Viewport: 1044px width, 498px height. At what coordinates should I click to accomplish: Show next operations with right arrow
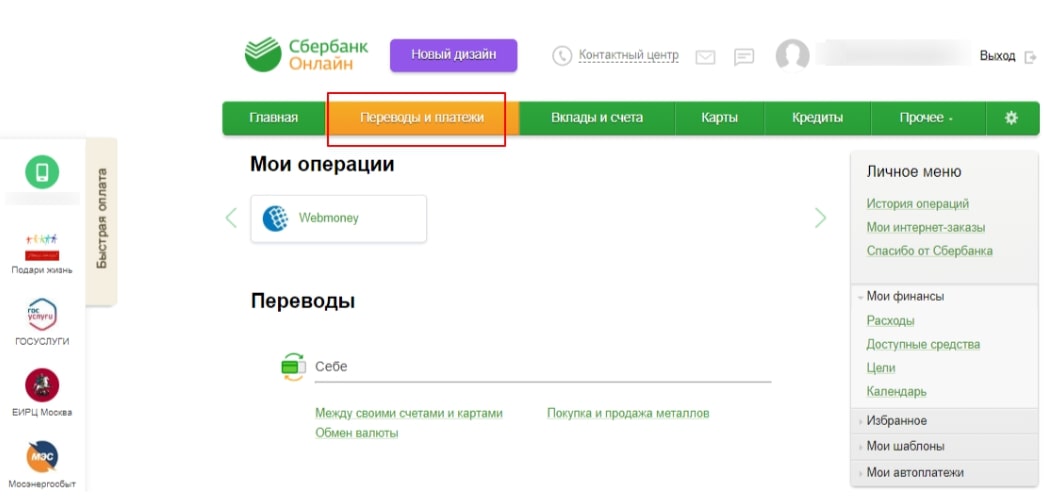tap(820, 218)
